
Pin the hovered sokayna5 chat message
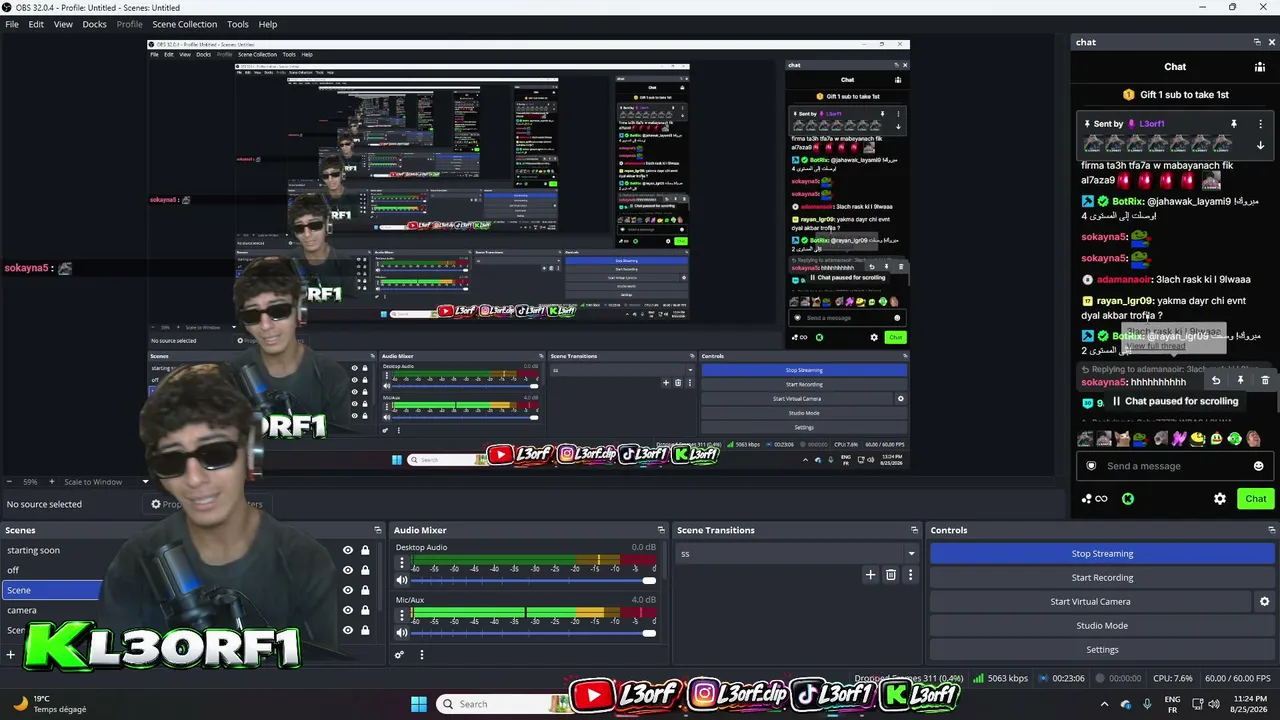pyautogui.click(x=1240, y=381)
